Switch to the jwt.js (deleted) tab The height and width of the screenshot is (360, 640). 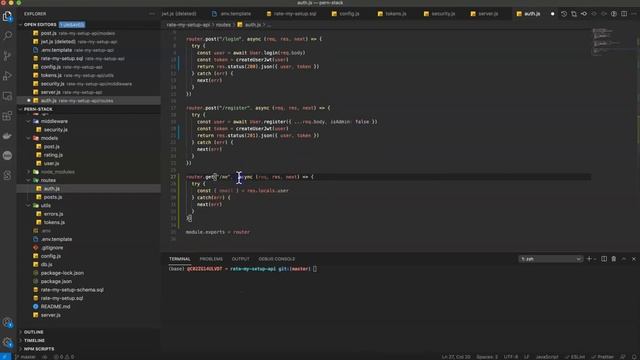(x=179, y=14)
